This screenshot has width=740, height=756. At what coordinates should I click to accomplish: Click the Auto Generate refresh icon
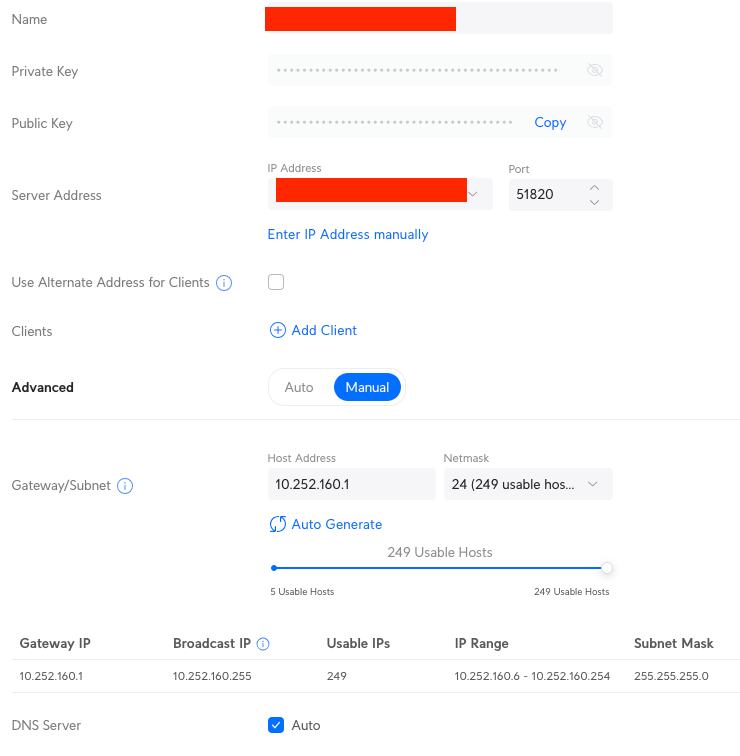[277, 525]
